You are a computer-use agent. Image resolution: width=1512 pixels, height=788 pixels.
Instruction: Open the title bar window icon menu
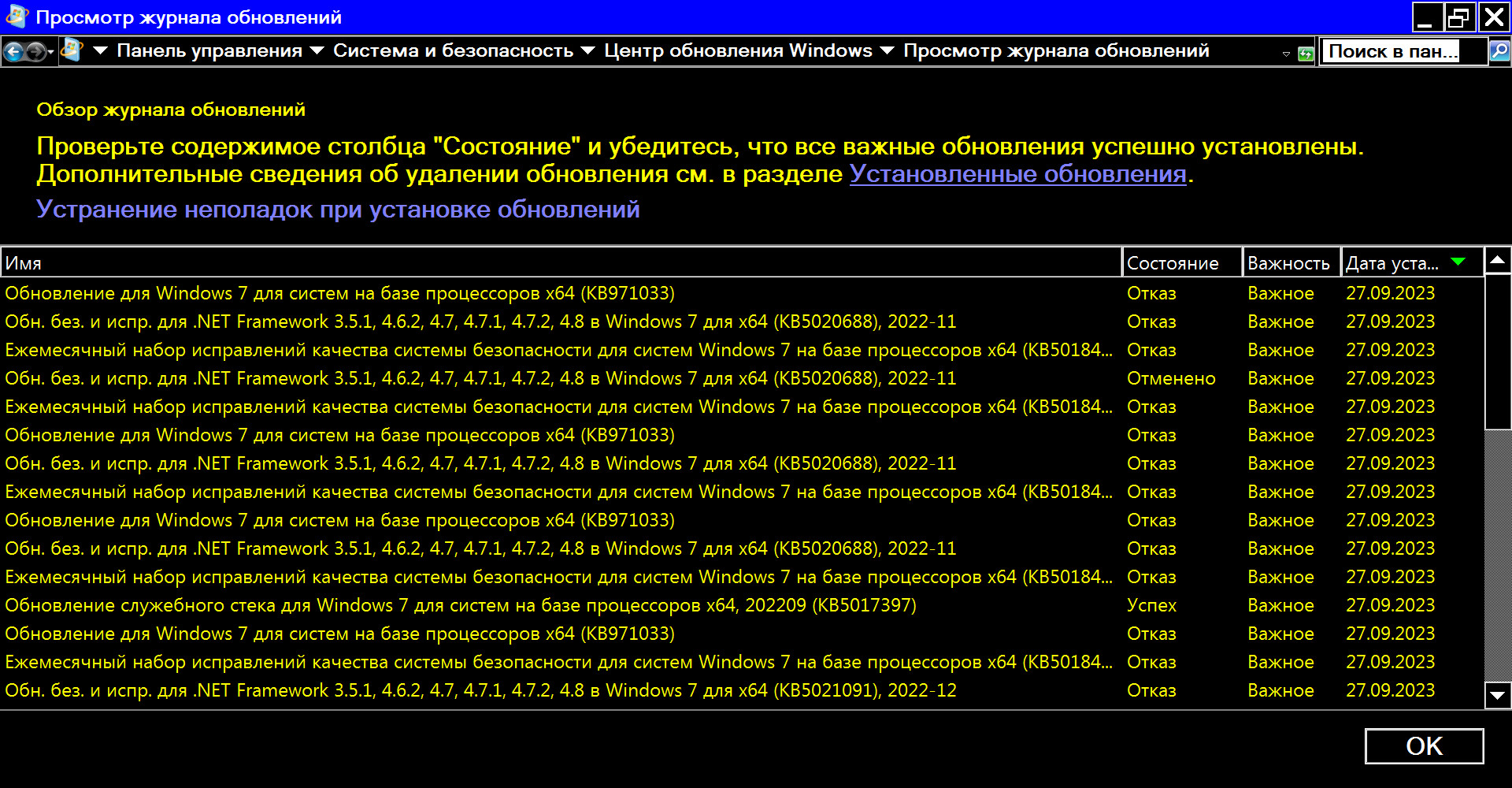(16, 17)
